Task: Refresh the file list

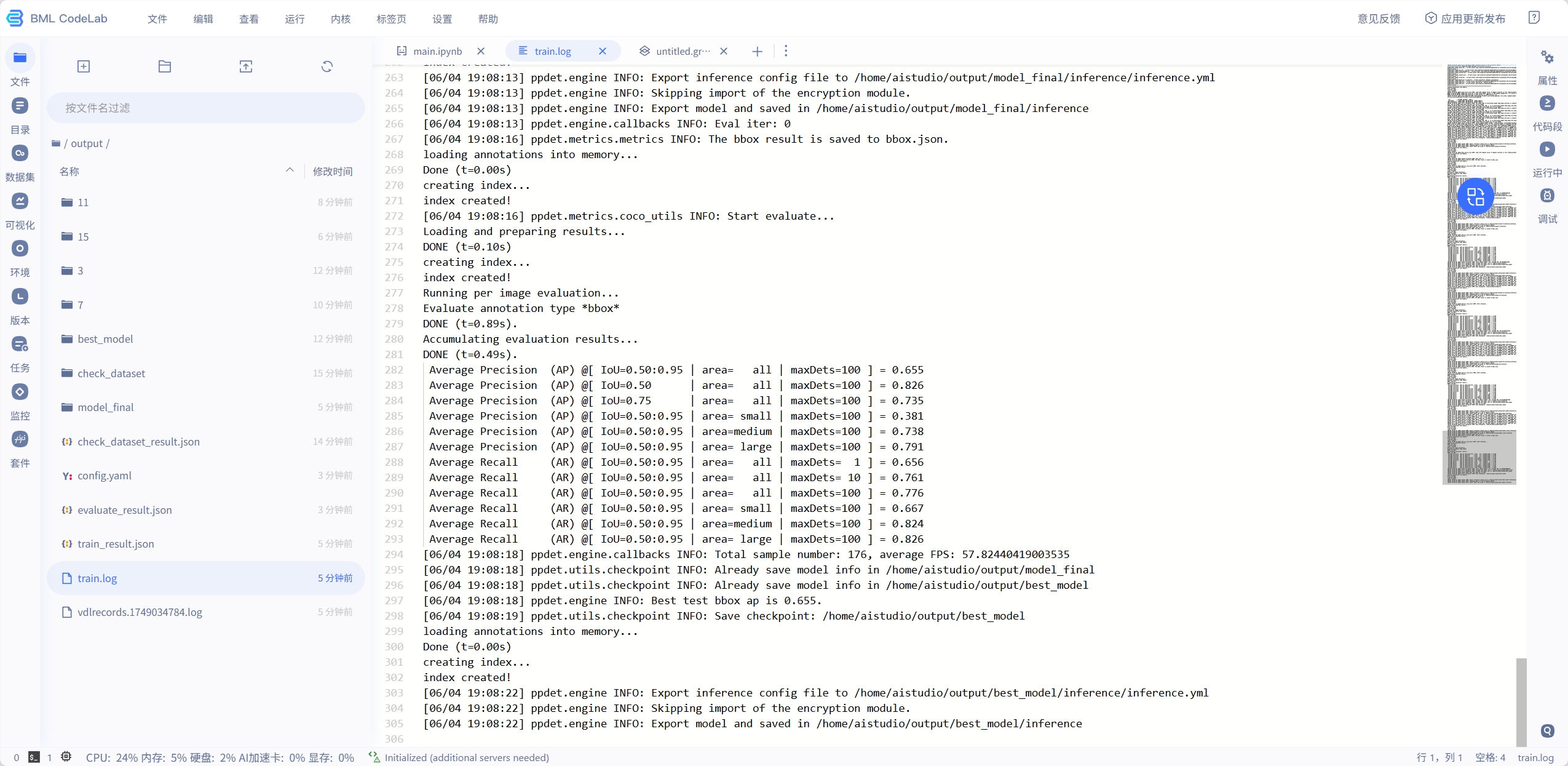Action: (327, 66)
